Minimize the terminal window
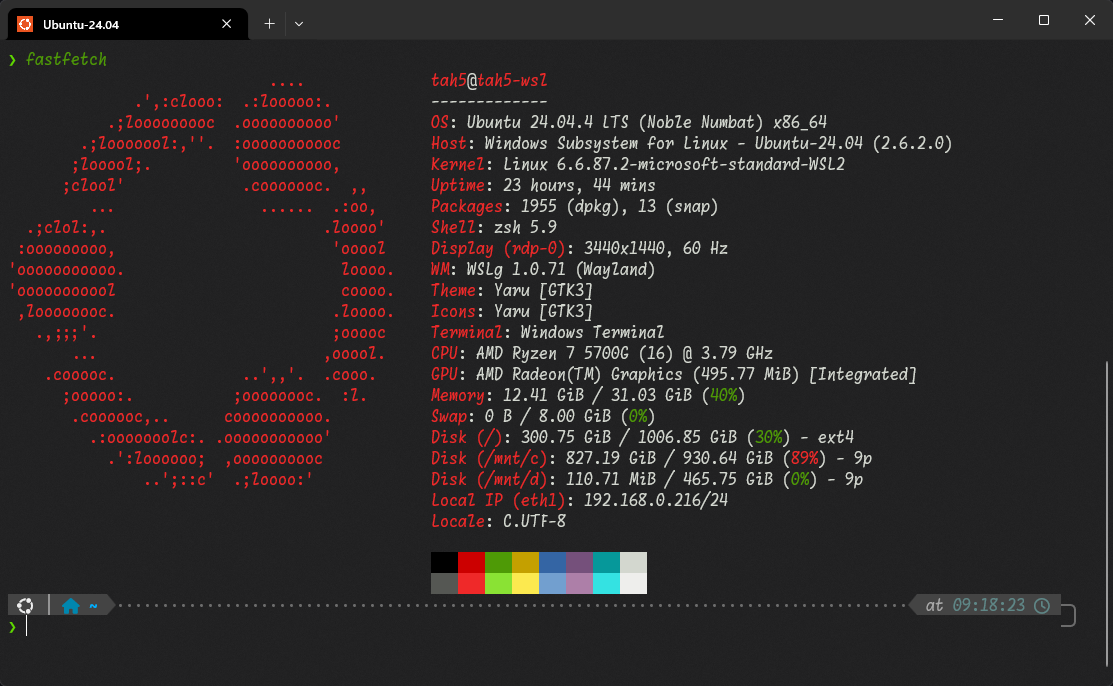 coord(998,20)
